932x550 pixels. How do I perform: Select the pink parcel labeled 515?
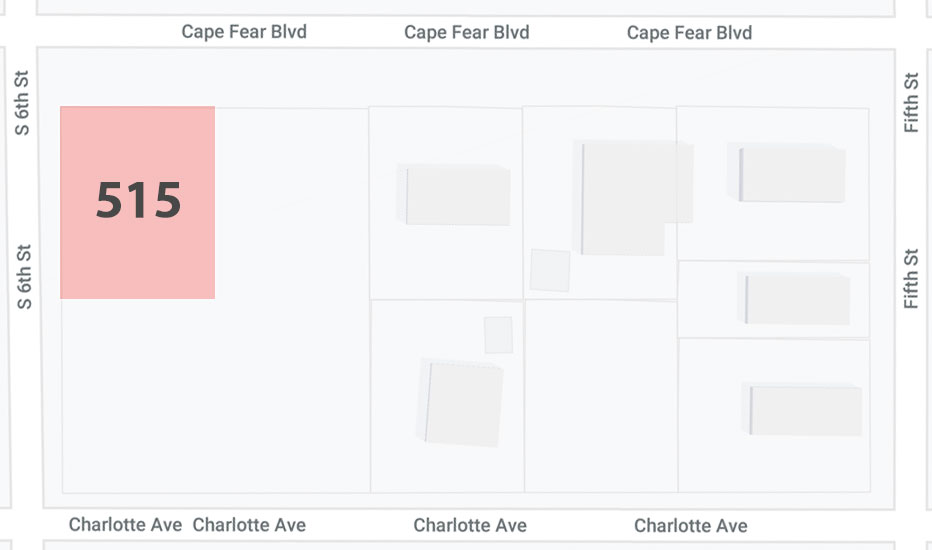[137, 202]
